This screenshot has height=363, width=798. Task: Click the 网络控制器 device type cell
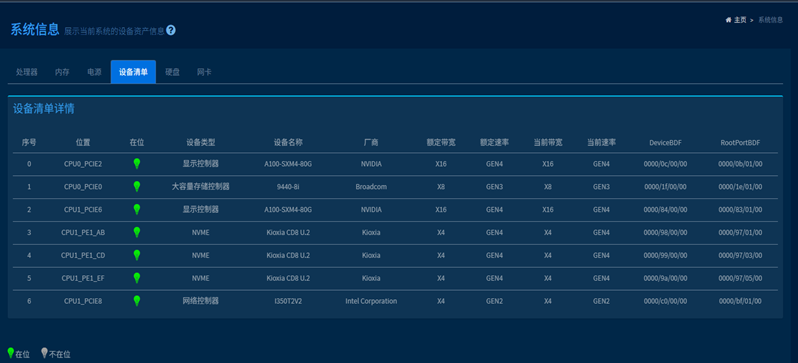[x=201, y=301]
